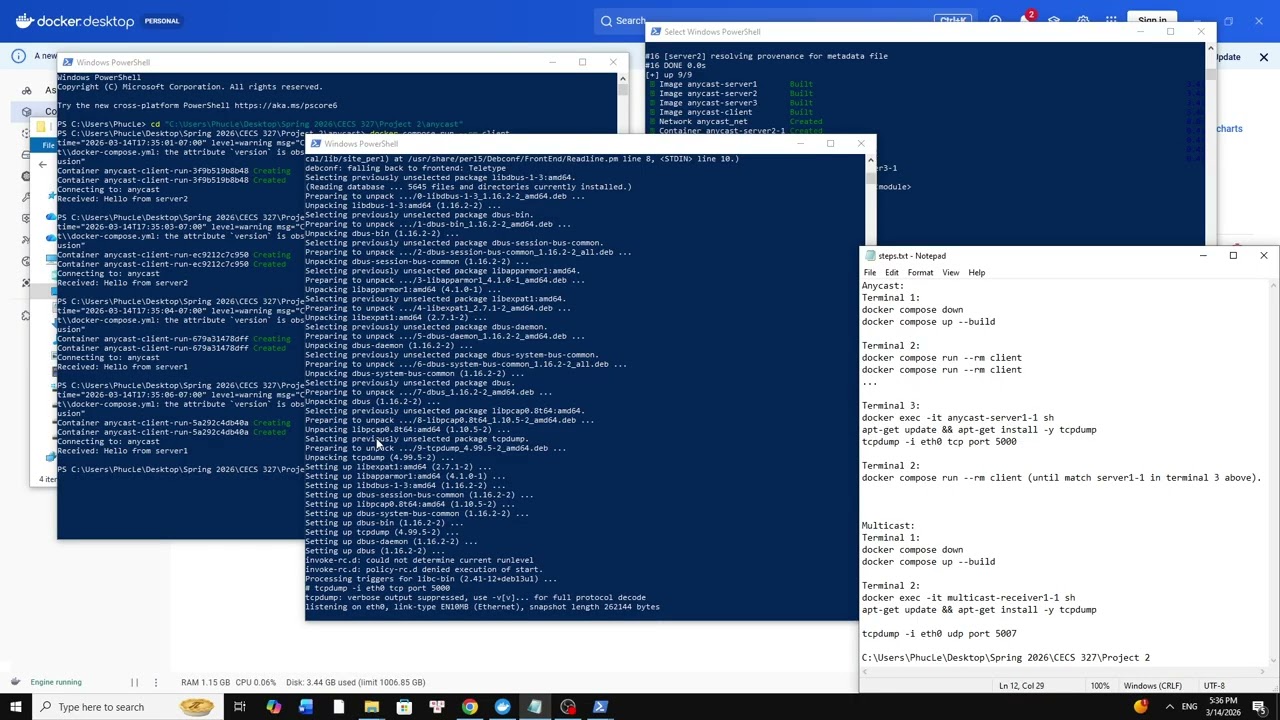Pause Docker engine in status bar

point(134,682)
